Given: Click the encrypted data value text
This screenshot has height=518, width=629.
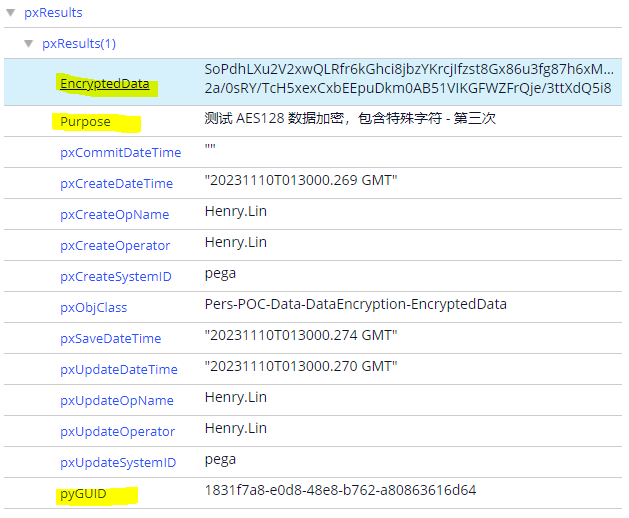Looking at the screenshot, I should click(x=408, y=78).
